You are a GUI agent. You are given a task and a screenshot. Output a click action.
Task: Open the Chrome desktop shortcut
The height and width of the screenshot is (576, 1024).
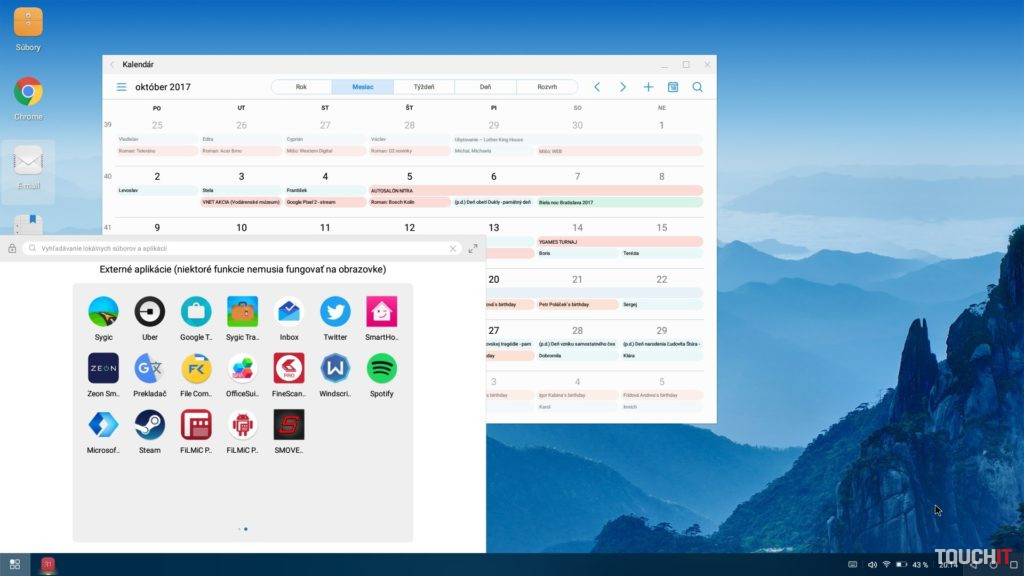(x=28, y=93)
